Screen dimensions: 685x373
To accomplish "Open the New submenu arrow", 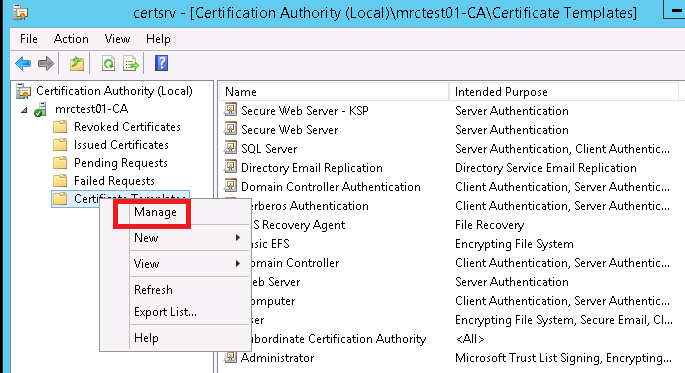I will [238, 238].
